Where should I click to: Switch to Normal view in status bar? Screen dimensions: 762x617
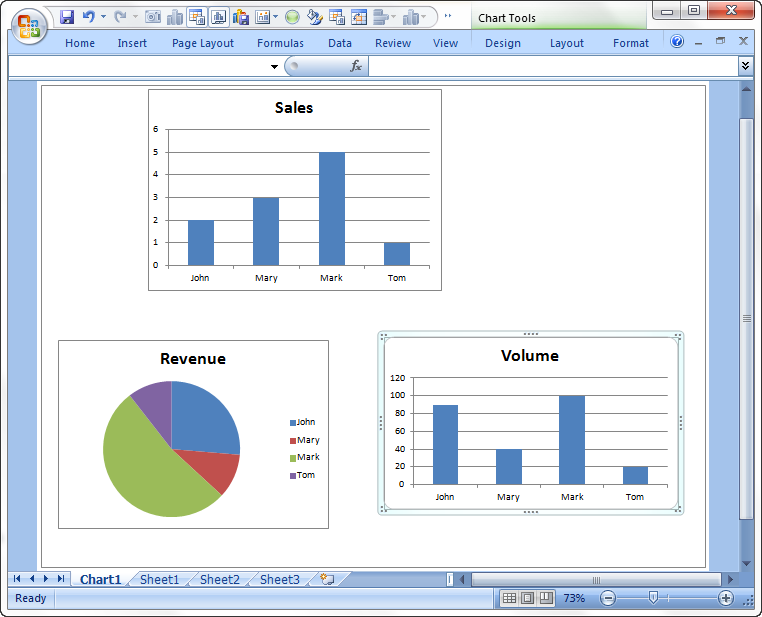coord(509,598)
